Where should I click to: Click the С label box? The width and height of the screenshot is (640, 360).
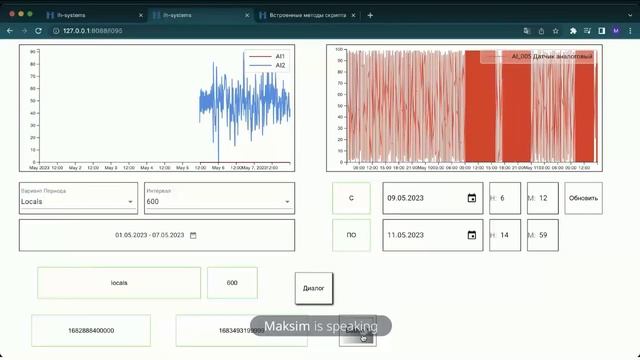click(351, 198)
